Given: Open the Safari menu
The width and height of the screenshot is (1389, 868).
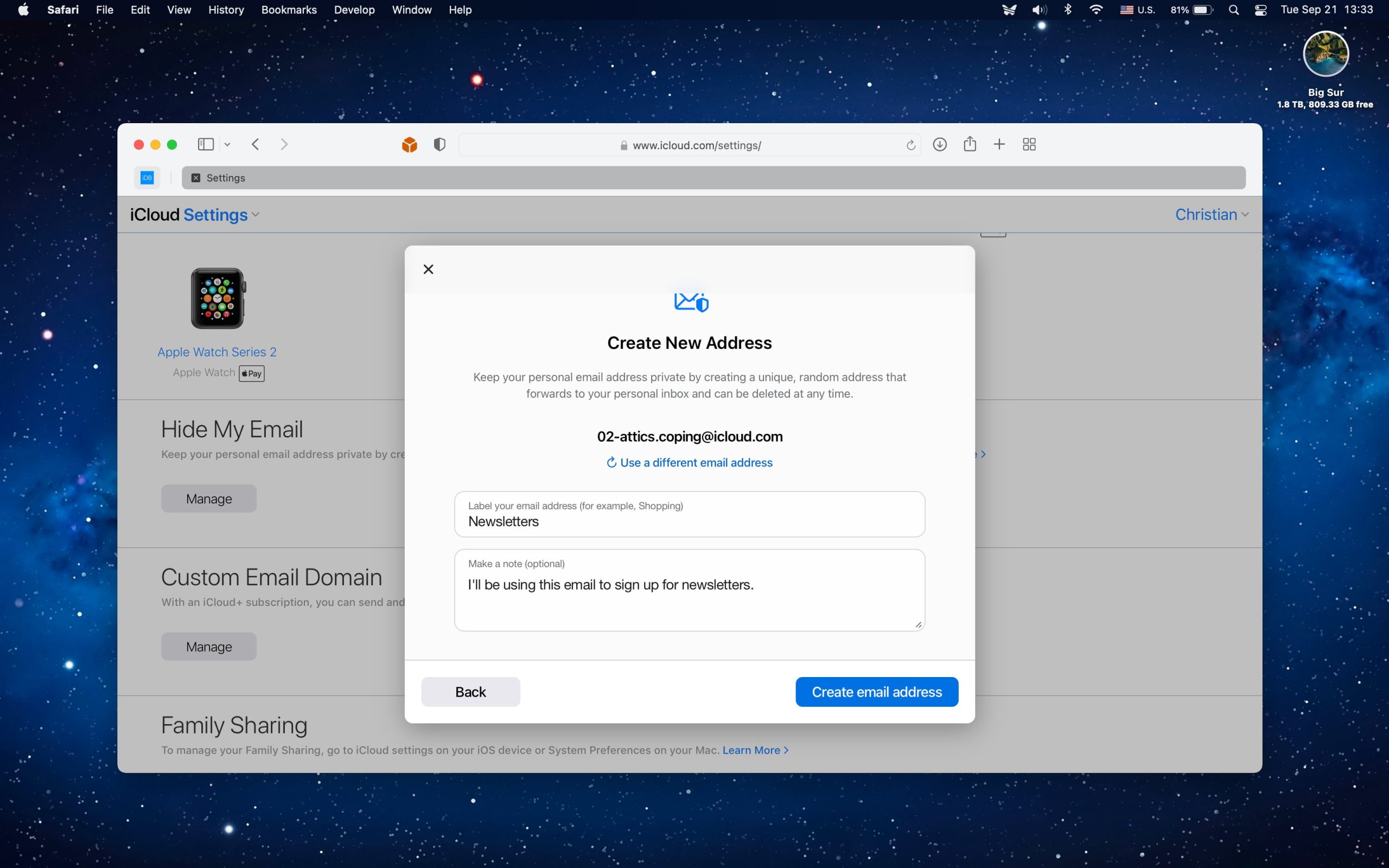Looking at the screenshot, I should [x=62, y=10].
